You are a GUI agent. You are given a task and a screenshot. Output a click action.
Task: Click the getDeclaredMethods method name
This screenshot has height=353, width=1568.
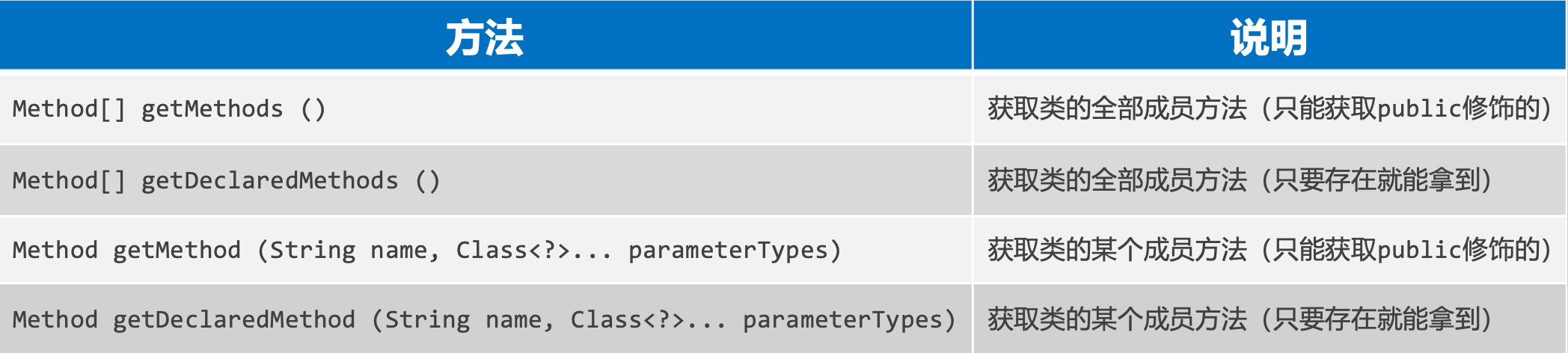point(269,181)
